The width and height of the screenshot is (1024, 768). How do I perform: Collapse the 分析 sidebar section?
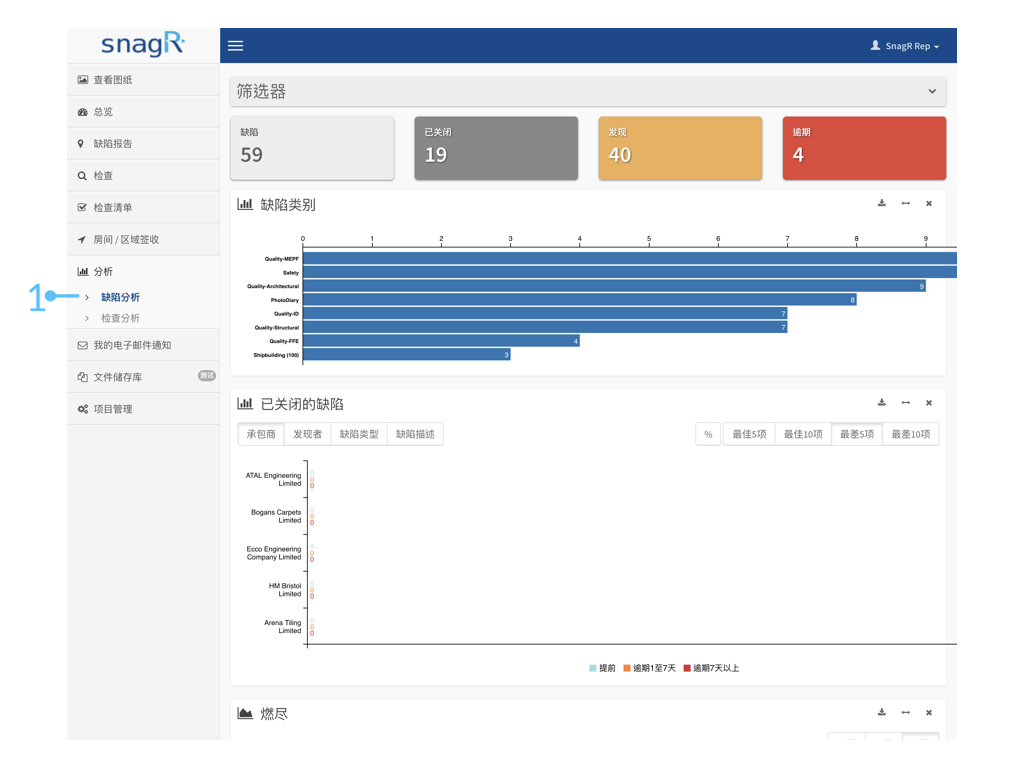coord(143,272)
